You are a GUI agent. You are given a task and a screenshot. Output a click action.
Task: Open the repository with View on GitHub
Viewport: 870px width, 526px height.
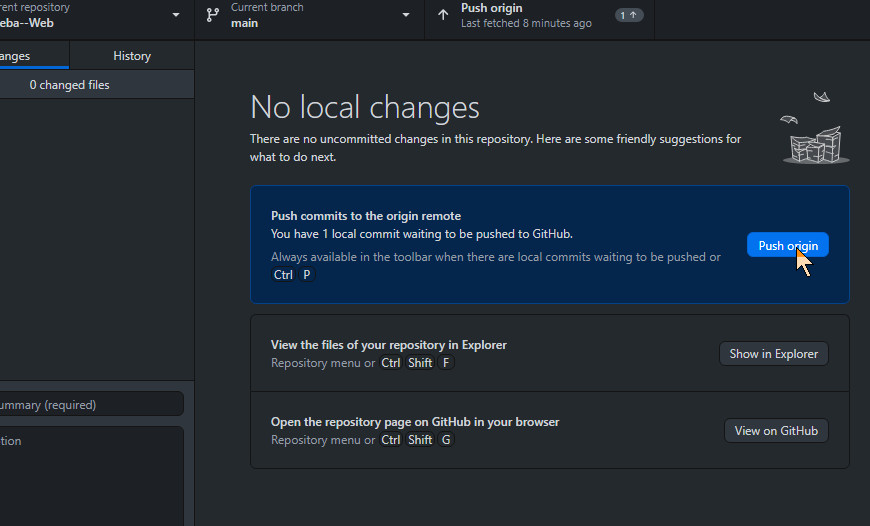[x=776, y=431]
